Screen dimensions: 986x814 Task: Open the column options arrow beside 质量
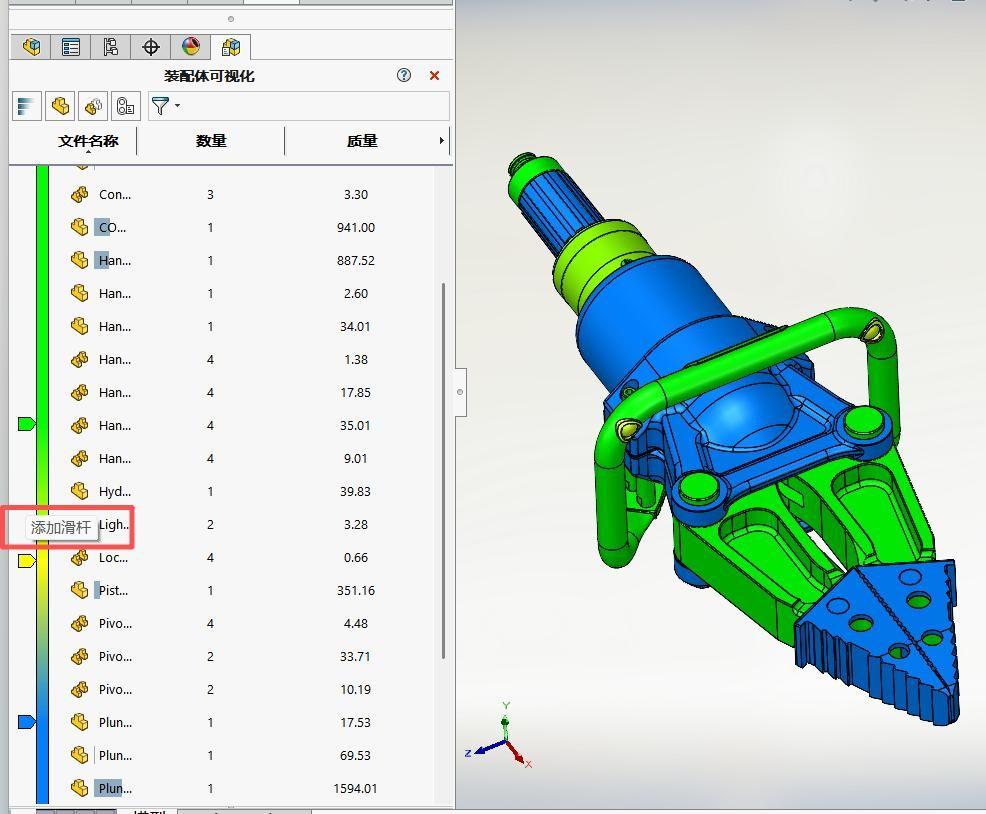point(441,141)
